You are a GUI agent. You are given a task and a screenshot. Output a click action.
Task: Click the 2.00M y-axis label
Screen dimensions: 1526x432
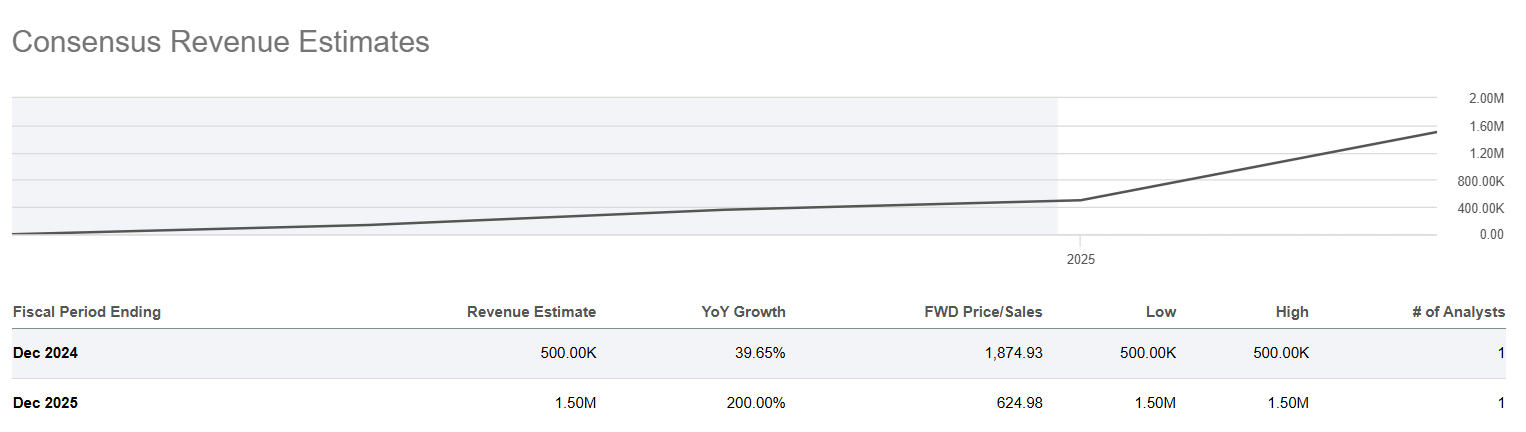(x=1486, y=99)
